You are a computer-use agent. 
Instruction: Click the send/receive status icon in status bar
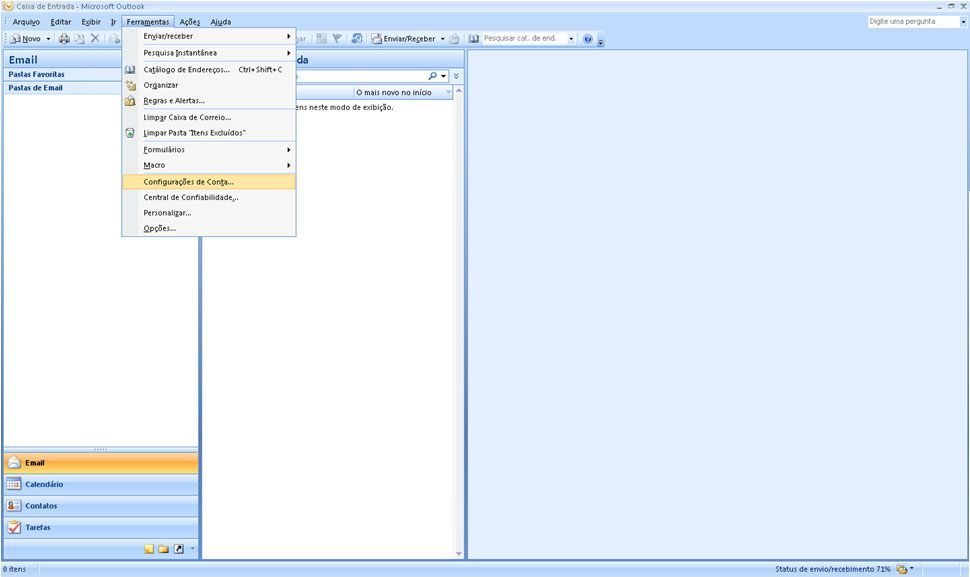pos(901,569)
